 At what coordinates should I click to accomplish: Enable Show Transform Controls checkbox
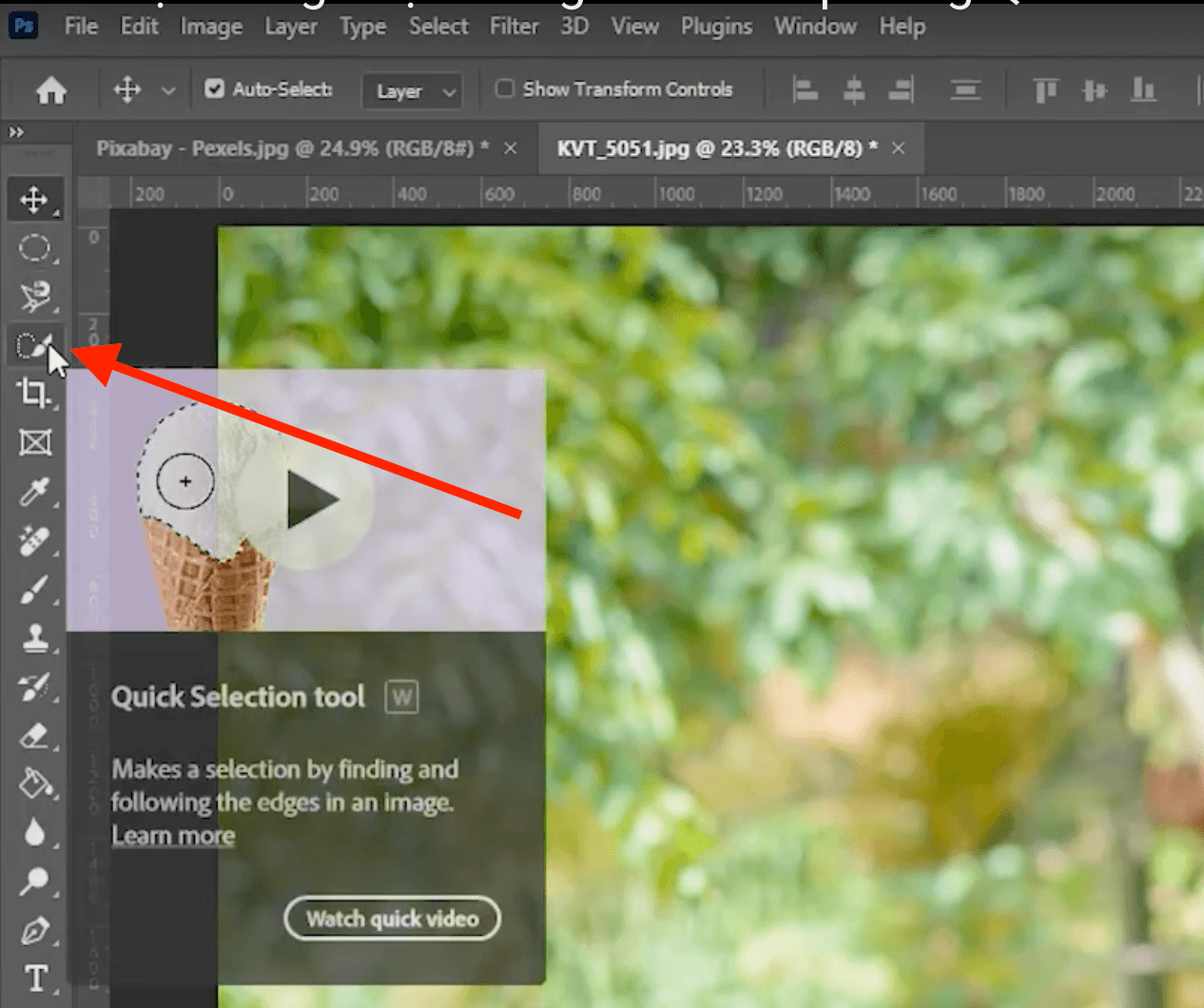pos(505,89)
